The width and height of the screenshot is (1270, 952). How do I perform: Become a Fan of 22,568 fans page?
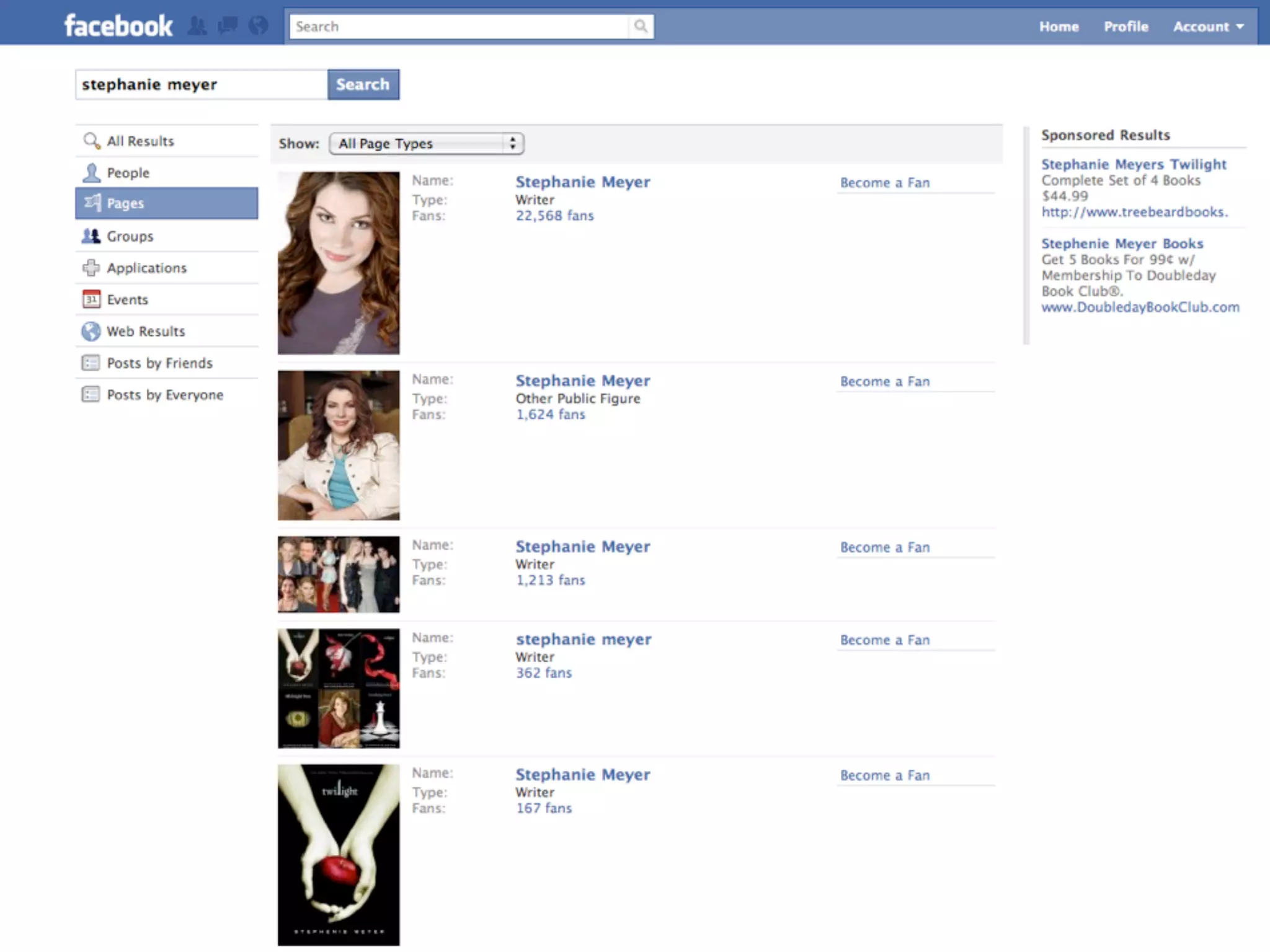884,183
